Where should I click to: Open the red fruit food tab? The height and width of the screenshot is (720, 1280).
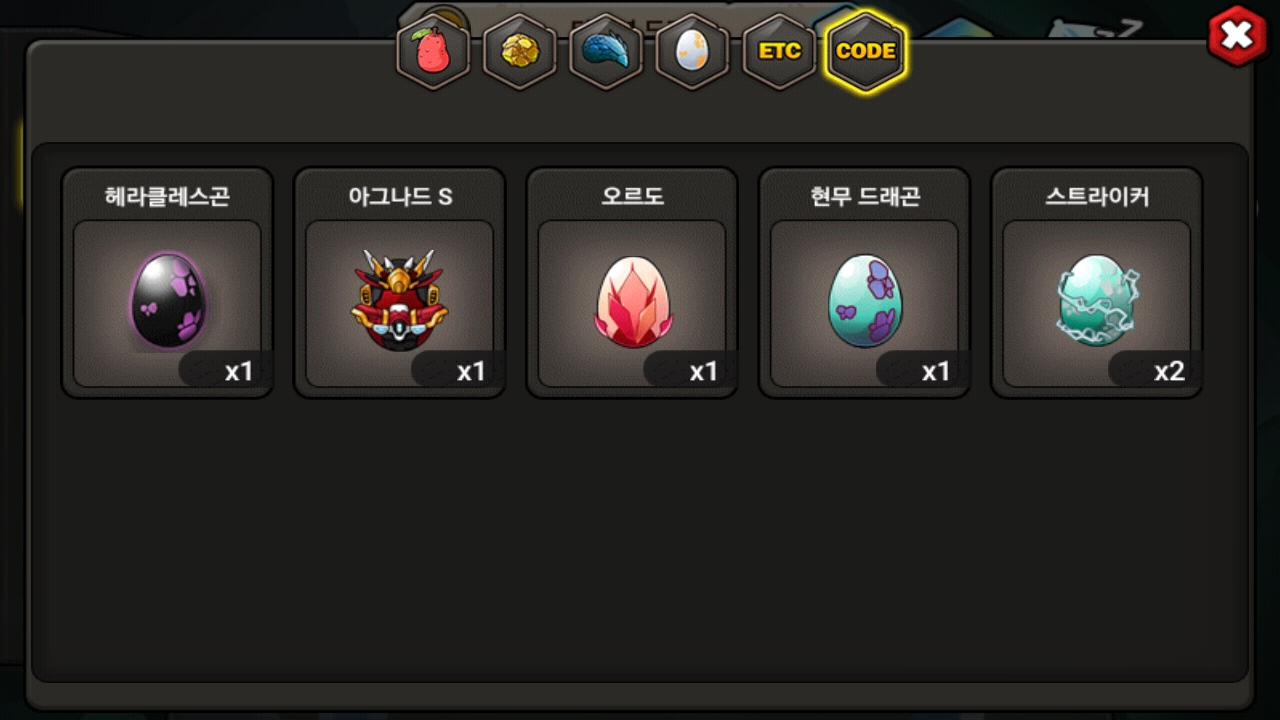pos(433,52)
